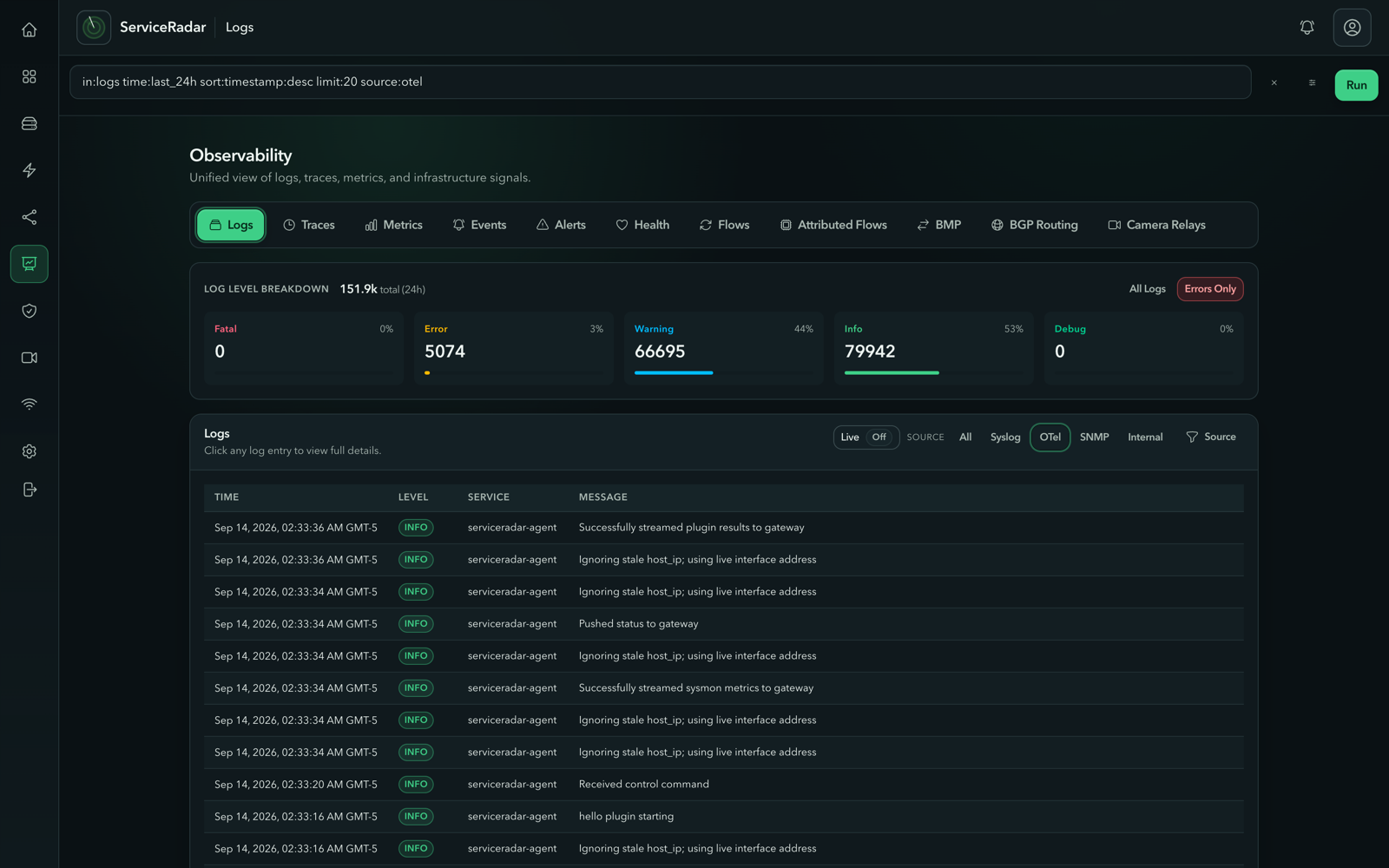Click the Observability page heading

point(240,155)
